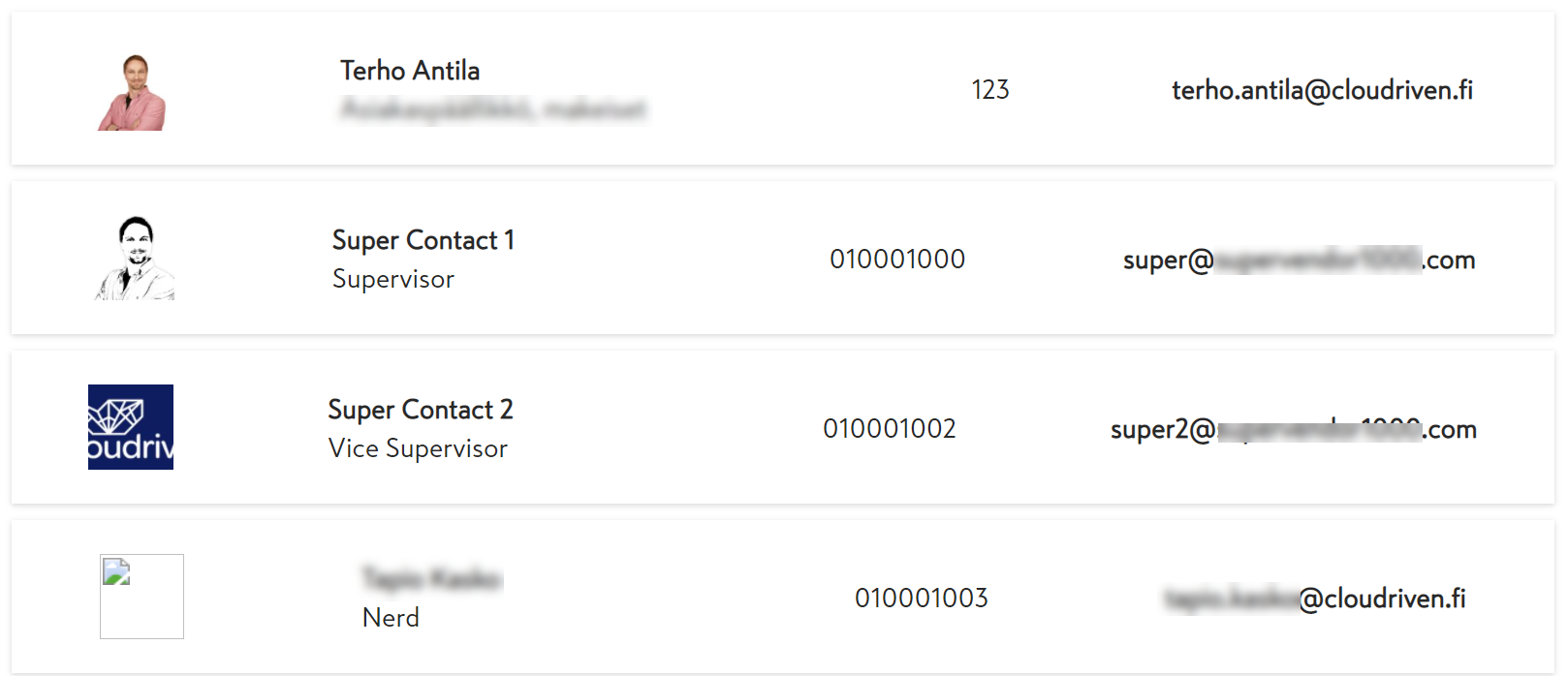Open the super2@ email link
The width and height of the screenshot is (1568, 676).
pos(1293,429)
